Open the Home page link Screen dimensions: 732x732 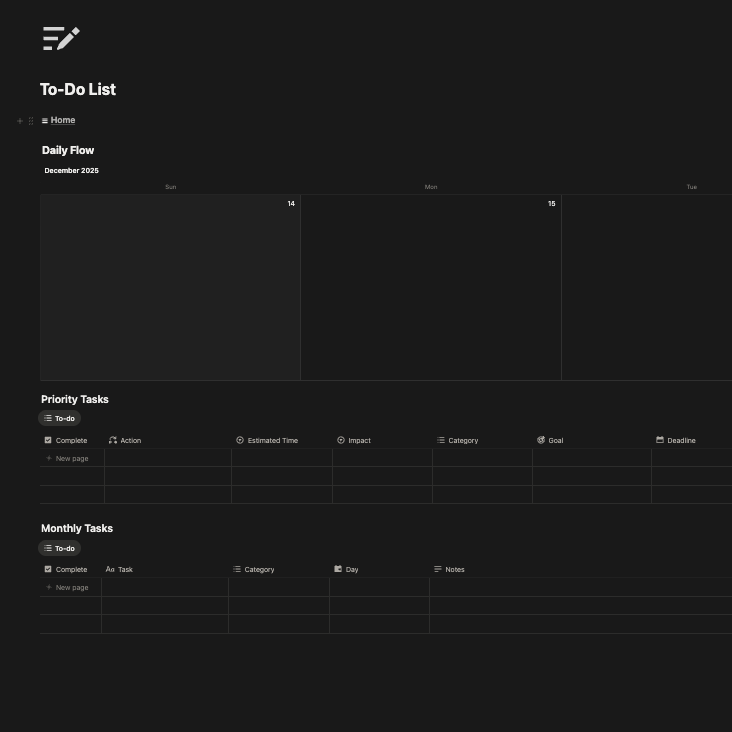(x=62, y=120)
